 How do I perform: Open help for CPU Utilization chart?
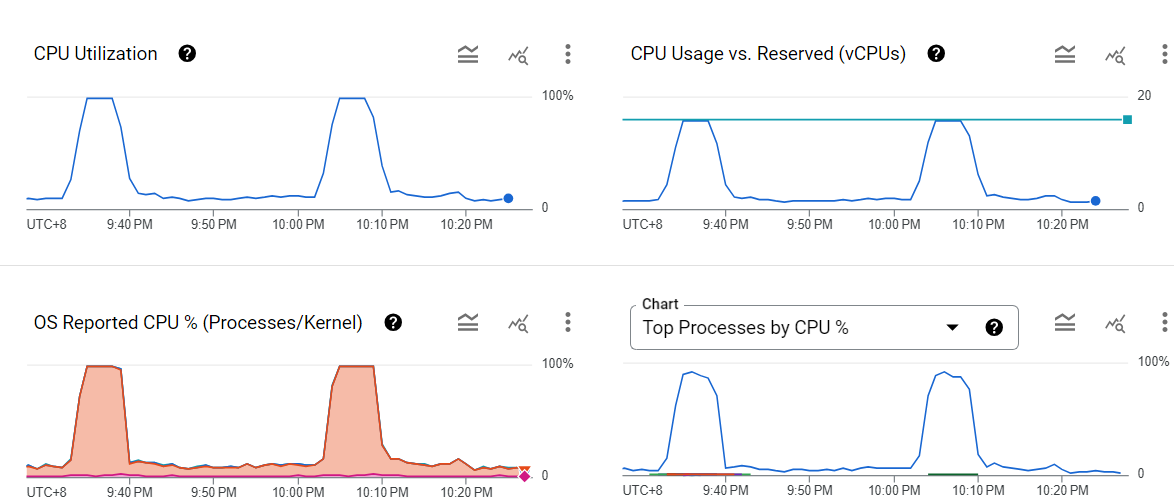coord(187,54)
